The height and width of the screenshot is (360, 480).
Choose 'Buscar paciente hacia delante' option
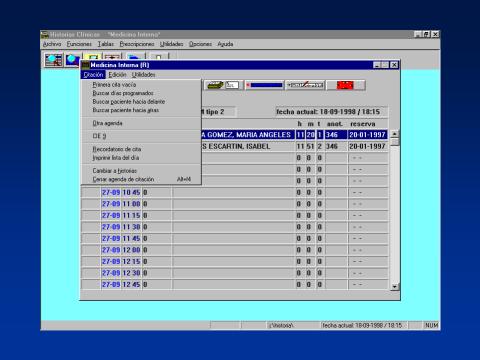coord(129,102)
